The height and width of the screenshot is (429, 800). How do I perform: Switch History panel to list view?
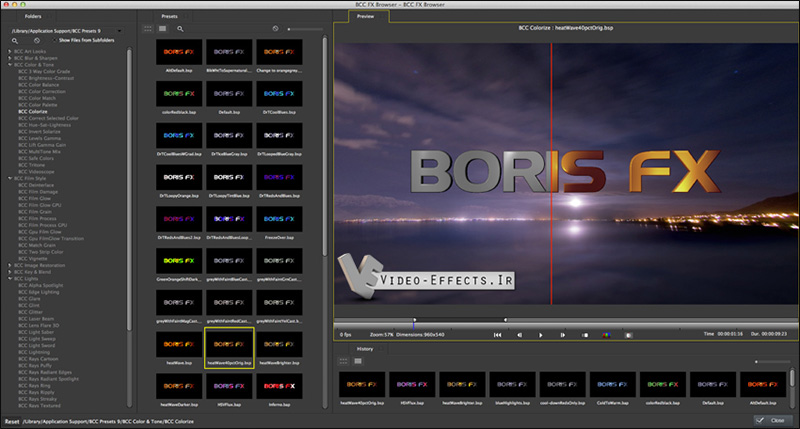tap(358, 361)
